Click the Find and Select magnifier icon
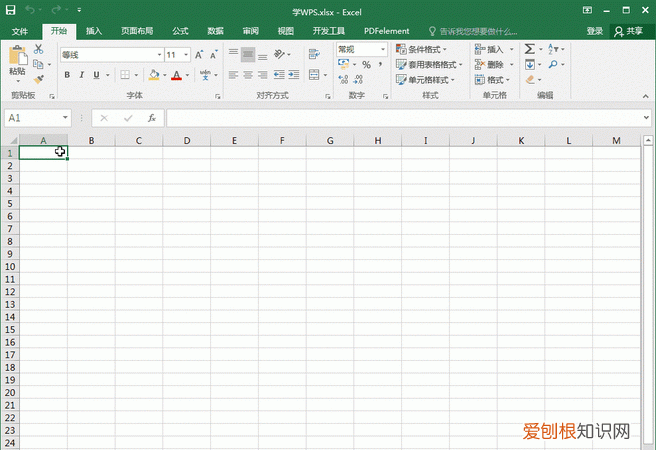Screen dimensions: 656x450 pyautogui.click(x=551, y=64)
